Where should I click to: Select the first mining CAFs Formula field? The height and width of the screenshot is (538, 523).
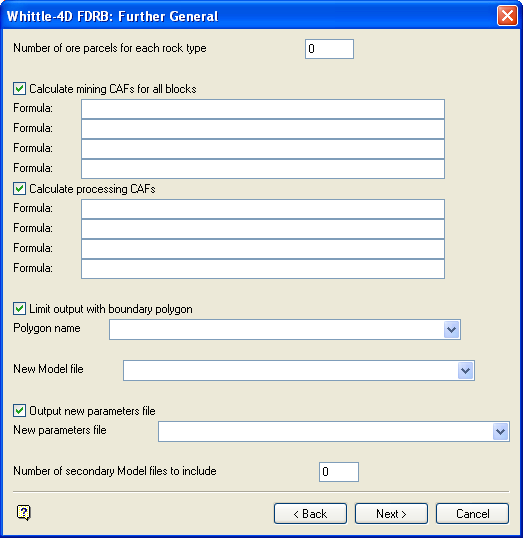pos(263,109)
